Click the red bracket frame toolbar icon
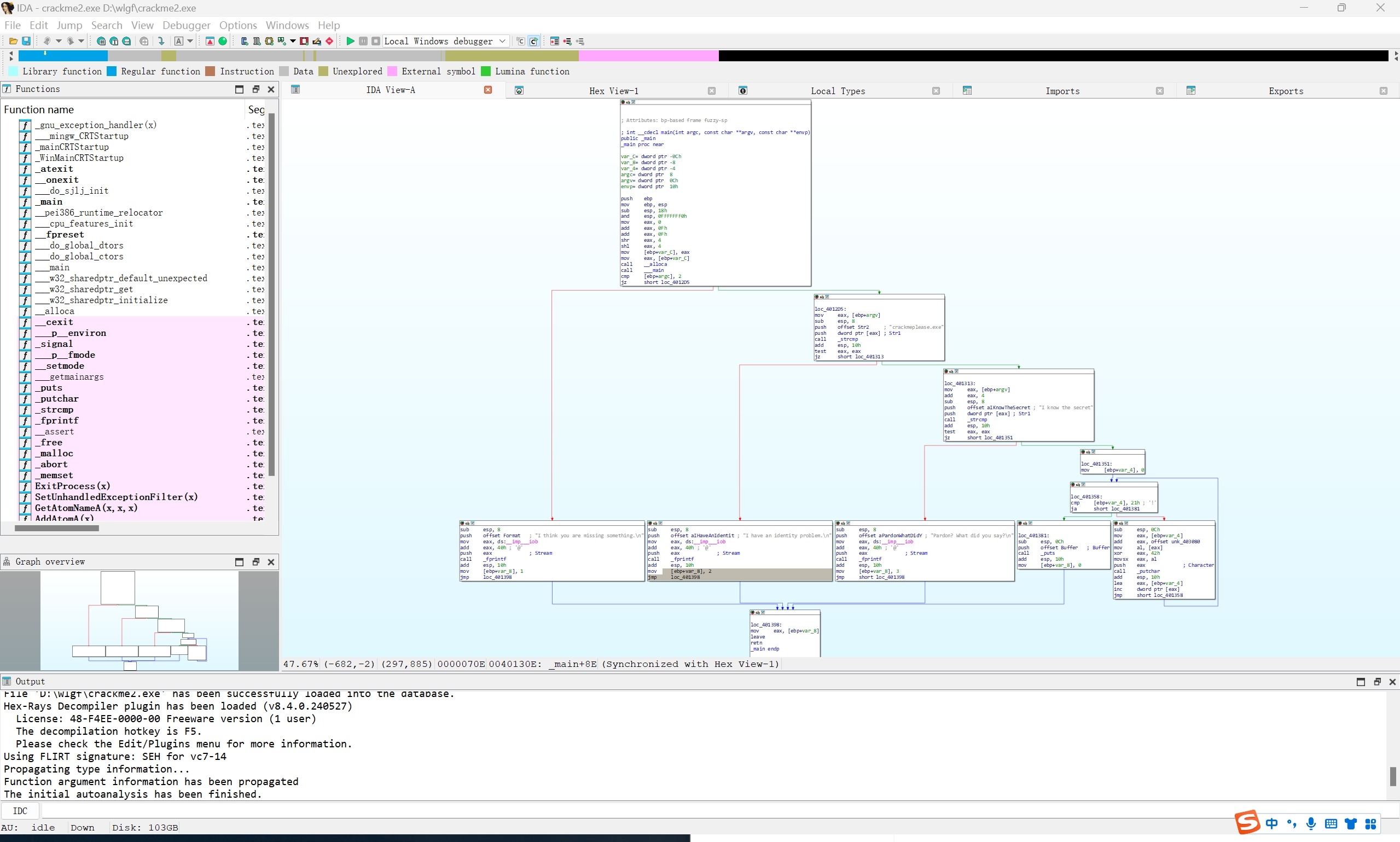Image resolution: width=1400 pixels, height=842 pixels. click(304, 41)
